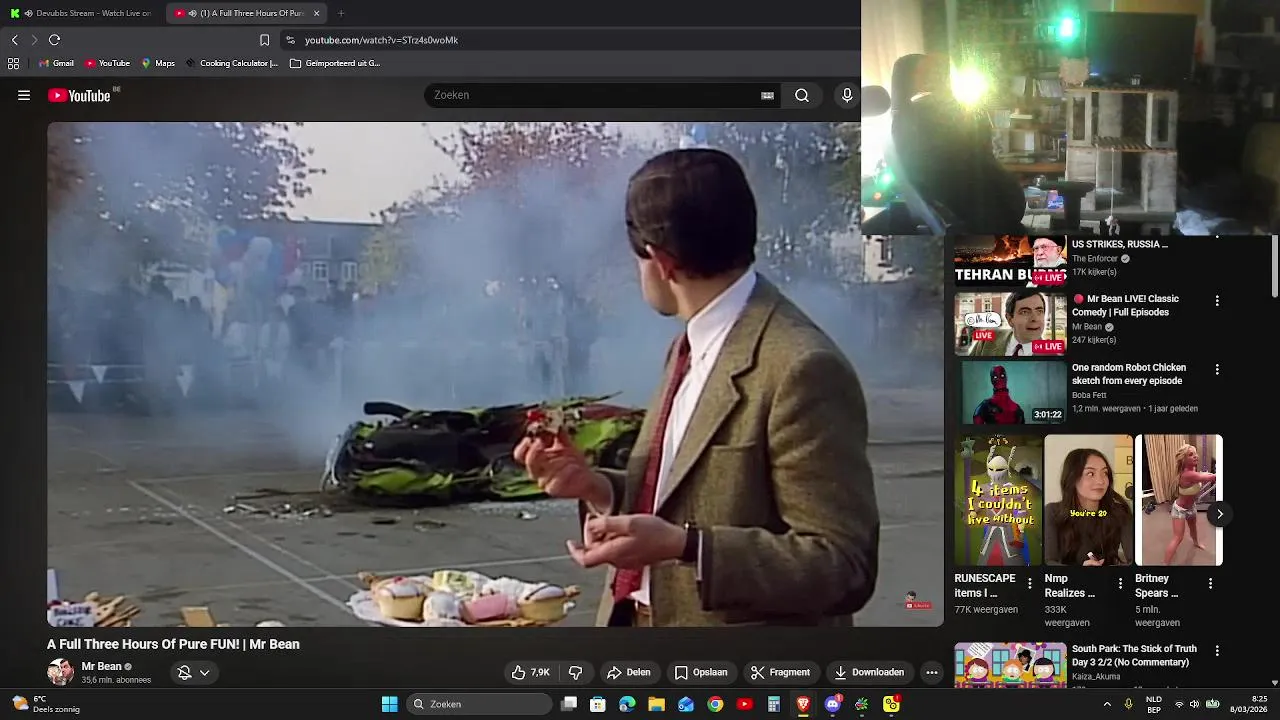Screen dimensions: 1280x720
Task: Launch Google Chrome from the taskbar
Action: [x=715, y=704]
